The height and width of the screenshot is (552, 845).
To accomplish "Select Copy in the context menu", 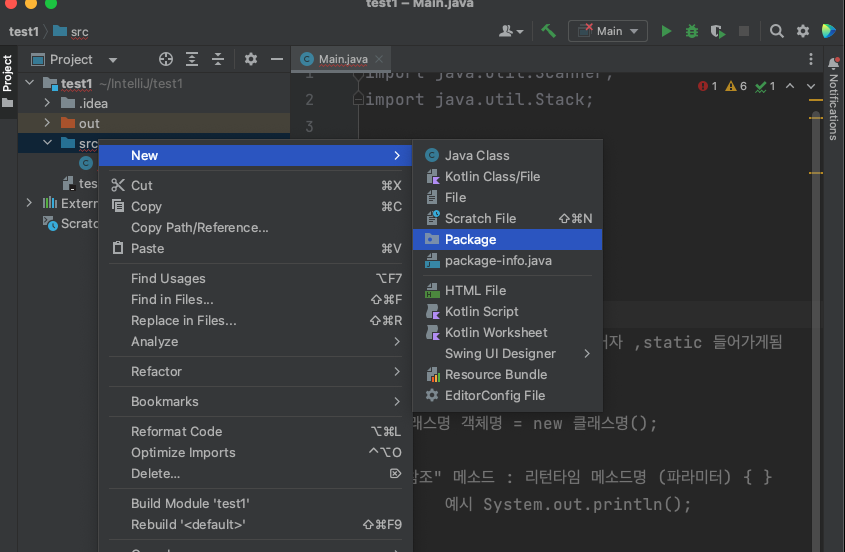I will [x=255, y=206].
